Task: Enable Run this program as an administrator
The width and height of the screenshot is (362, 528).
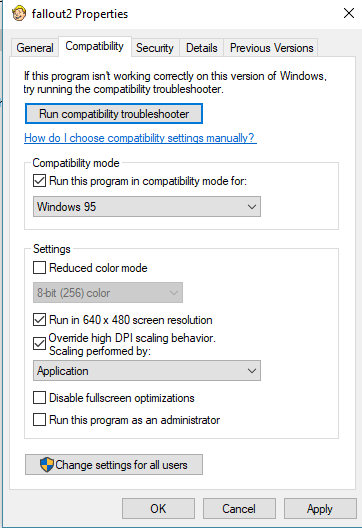Action: (x=39, y=420)
